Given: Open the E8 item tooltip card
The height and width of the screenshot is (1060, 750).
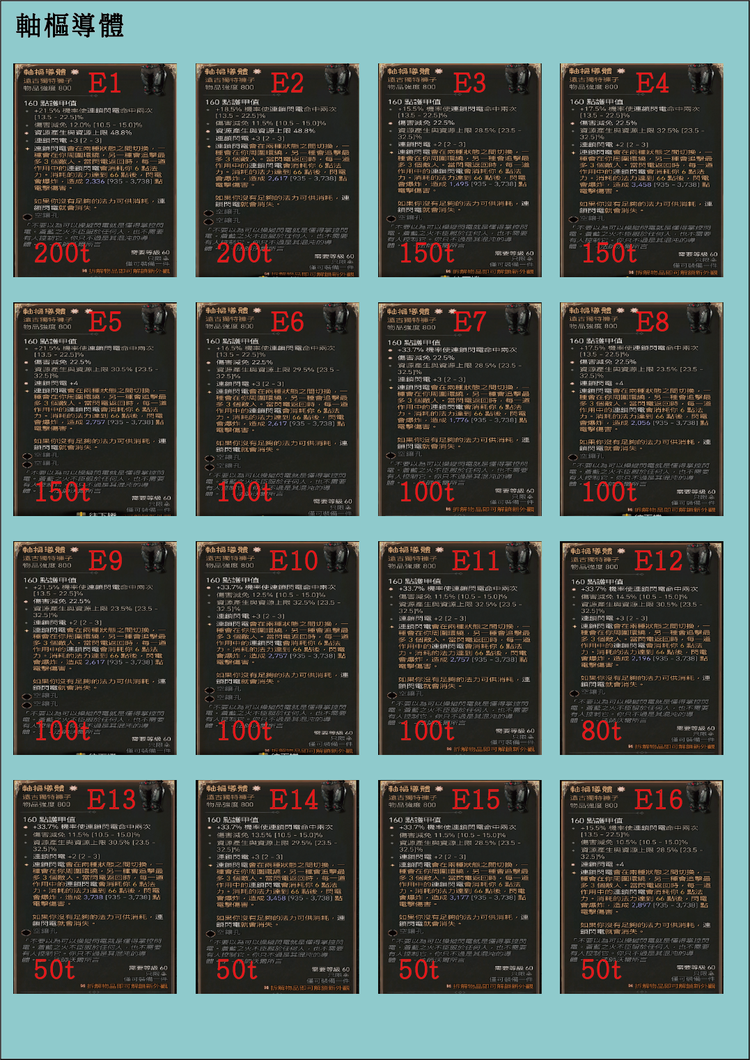Looking at the screenshot, I should (642, 410).
